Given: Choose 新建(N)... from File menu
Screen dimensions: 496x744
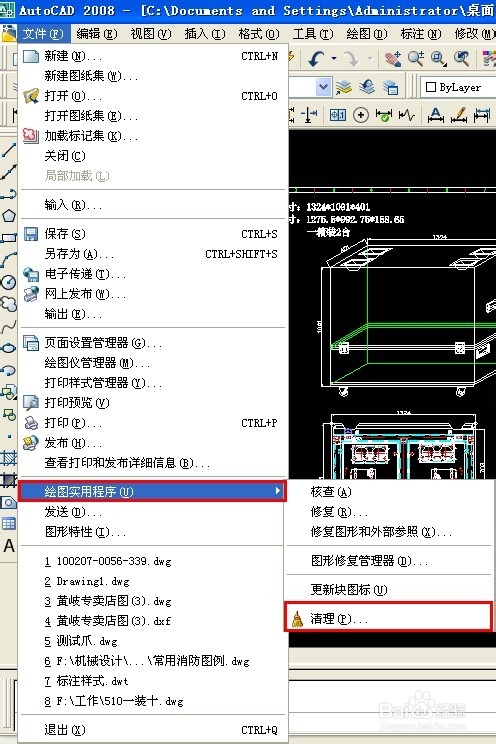Looking at the screenshot, I should 153,56.
